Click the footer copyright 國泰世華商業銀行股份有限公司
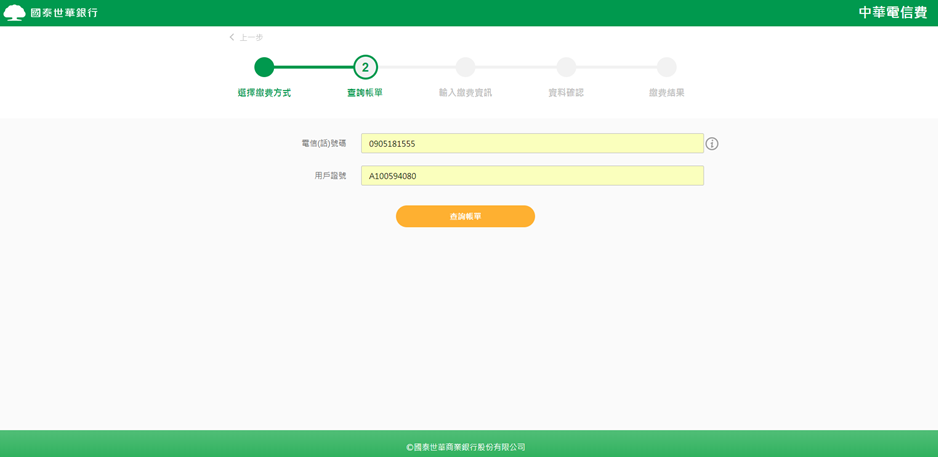 465,447
